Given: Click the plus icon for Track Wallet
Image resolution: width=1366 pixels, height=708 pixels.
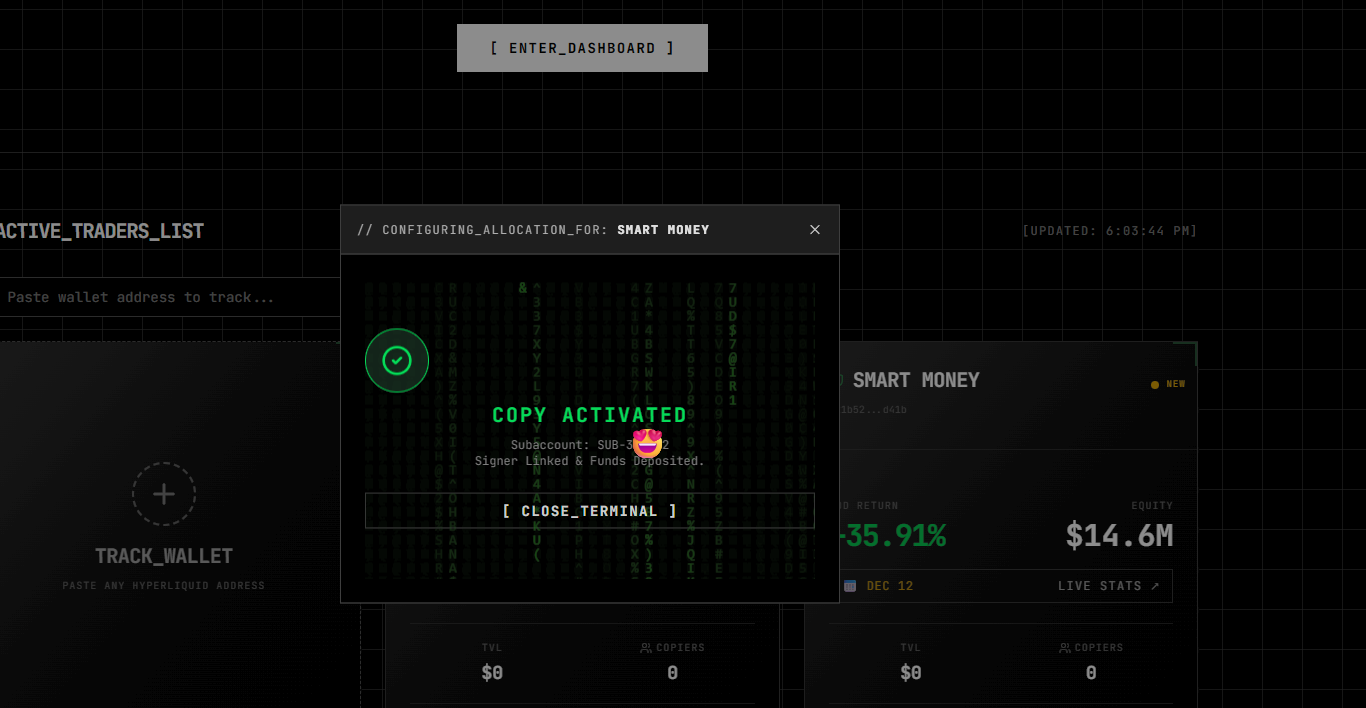Looking at the screenshot, I should (x=164, y=494).
